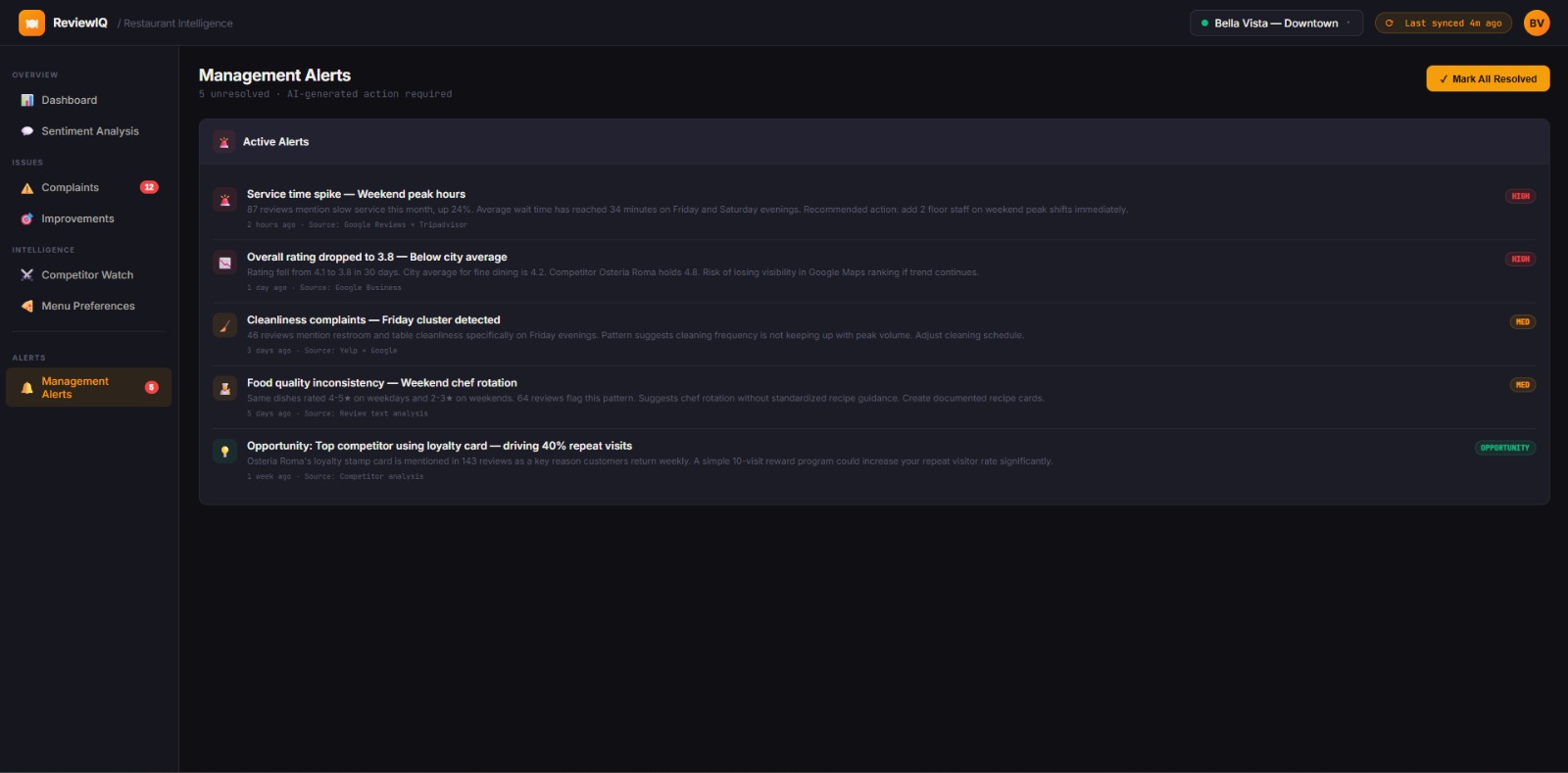Open 'Overall rating dropped to 3.8' alert title
The image size is (1568, 773).
pos(377,257)
